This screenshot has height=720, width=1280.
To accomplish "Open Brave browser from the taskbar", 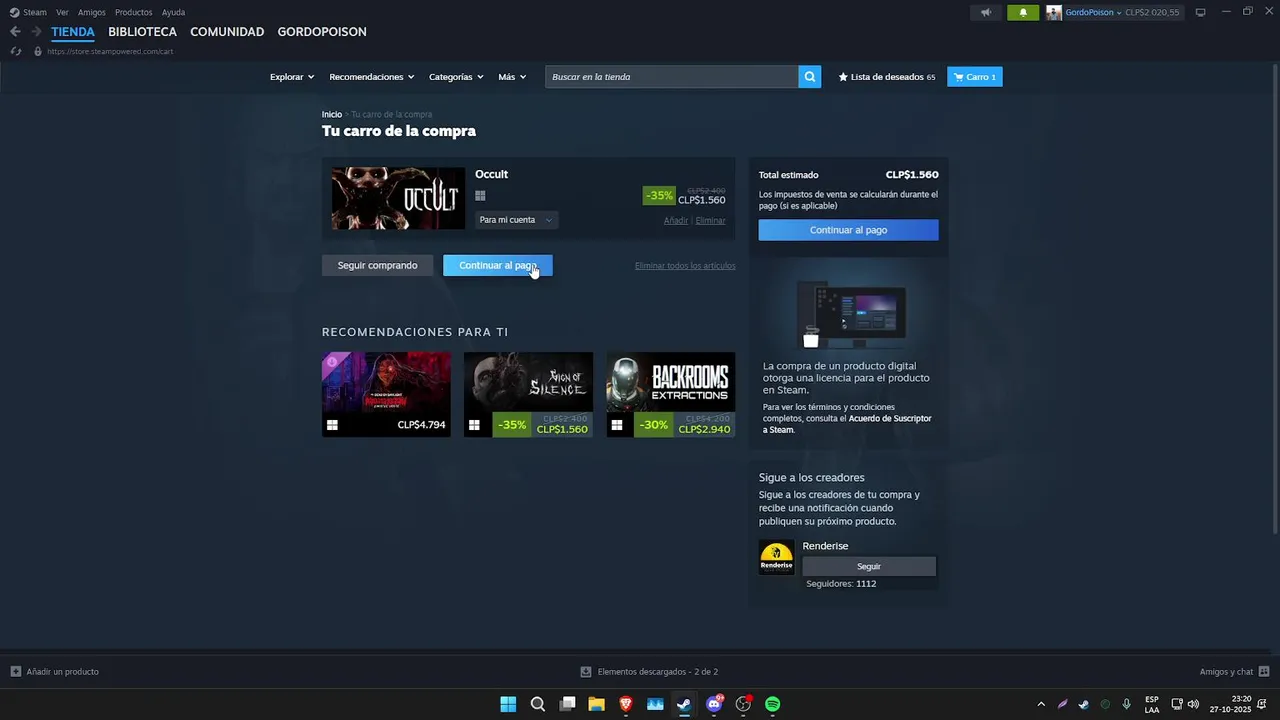I will pos(626,704).
